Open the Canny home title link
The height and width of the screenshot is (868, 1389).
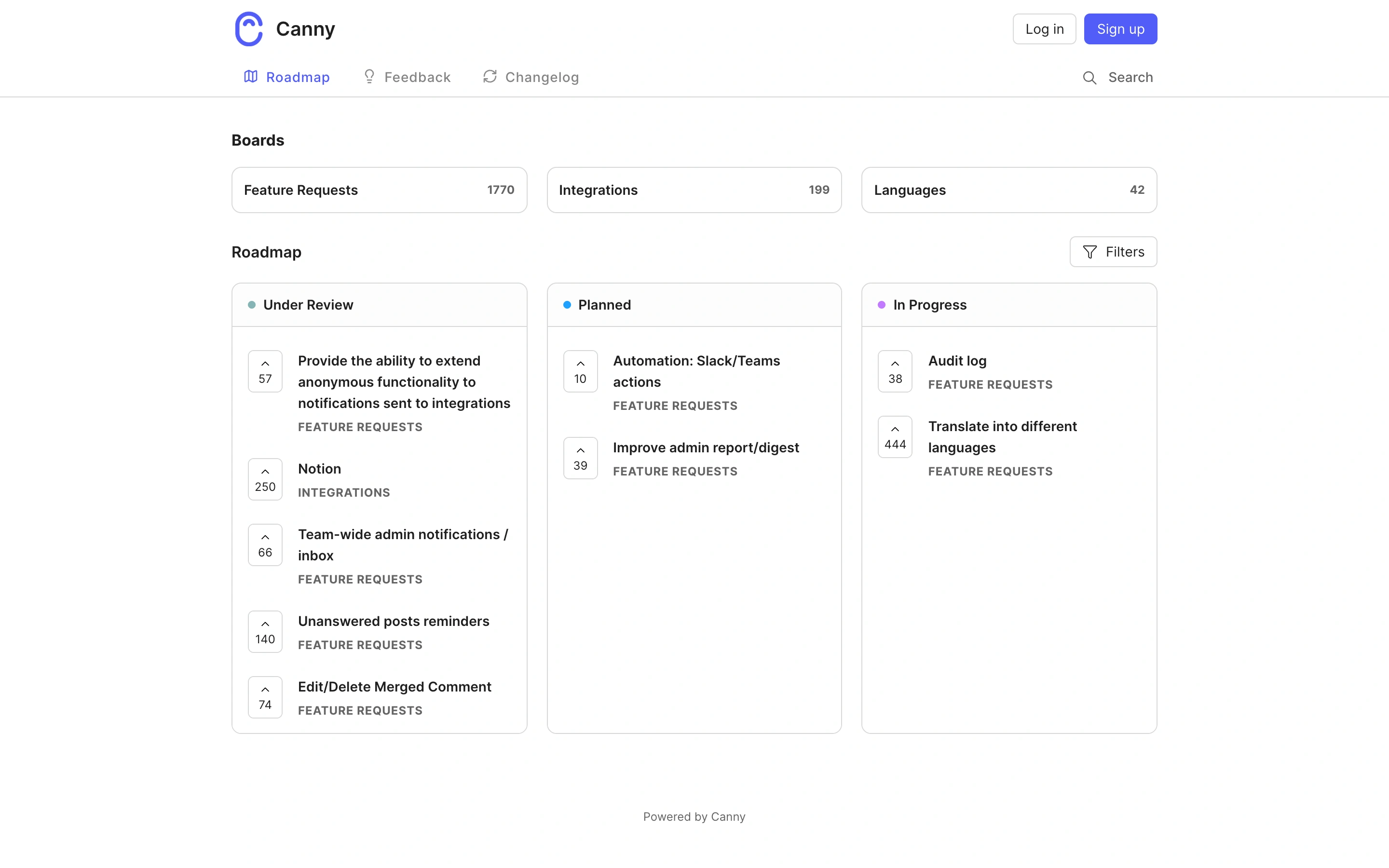pos(305,29)
